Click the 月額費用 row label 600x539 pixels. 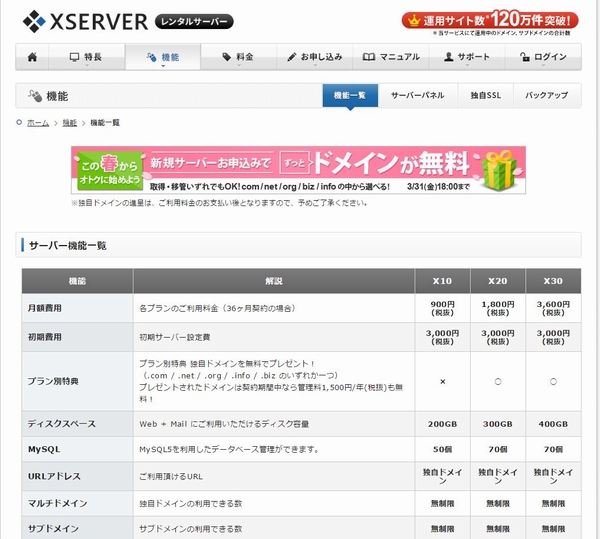click(x=45, y=308)
